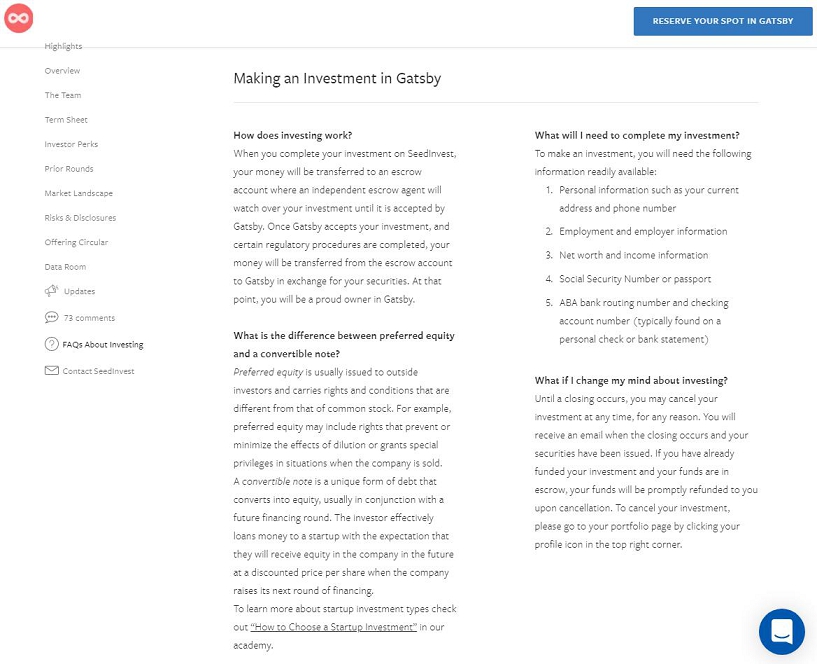The width and height of the screenshot is (817, 664).
Task: Go to Market Landscape section
Action: click(78, 193)
